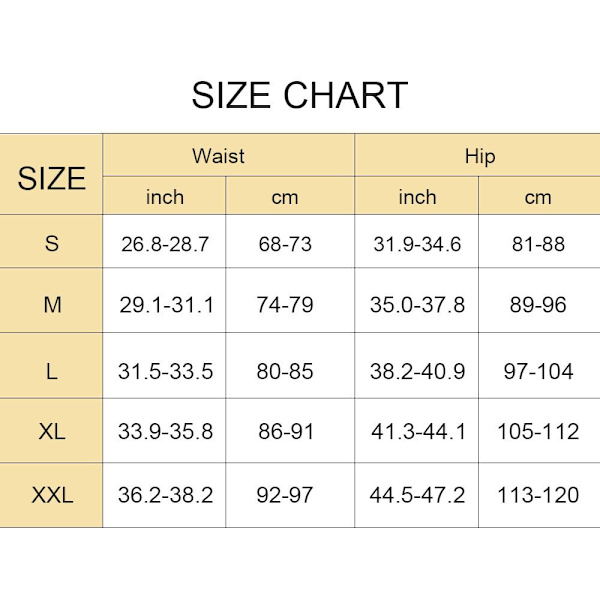Click the 31.9-34.6 hip inch cell
This screenshot has height=600, width=600.
(x=417, y=243)
